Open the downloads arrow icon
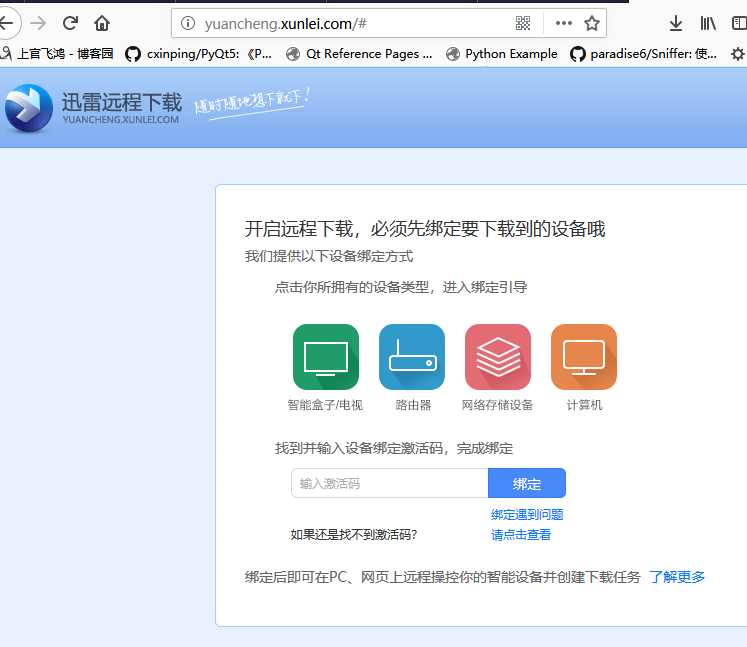The height and width of the screenshot is (647, 747). point(676,23)
